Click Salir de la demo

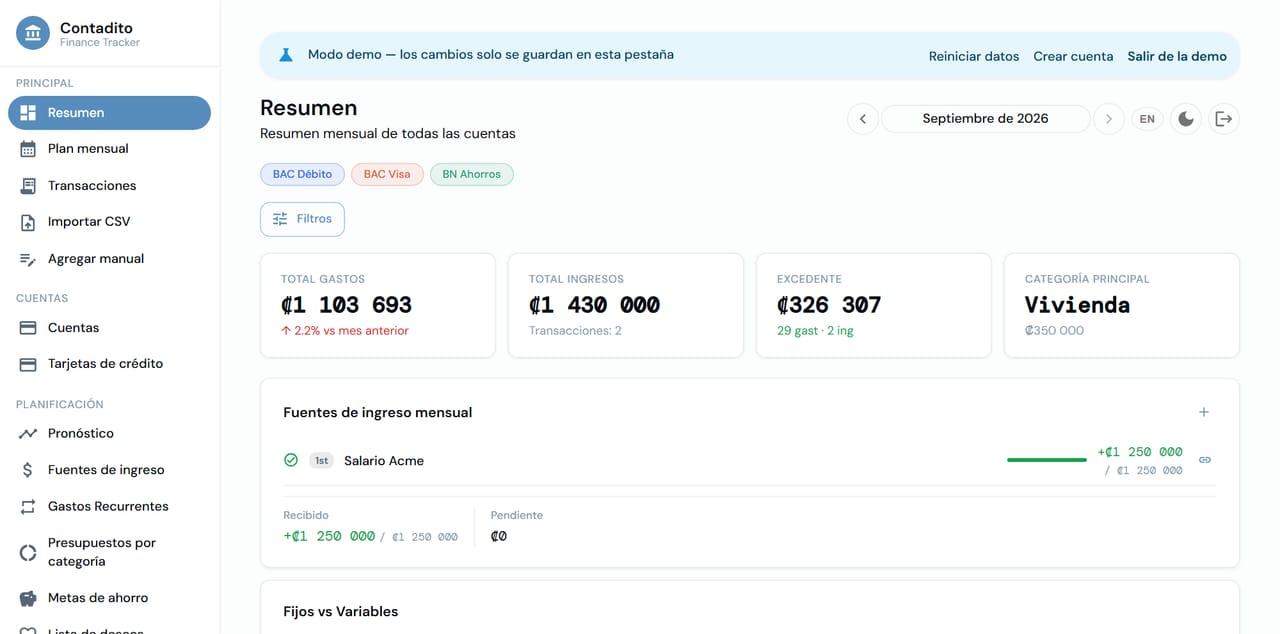pos(1177,56)
